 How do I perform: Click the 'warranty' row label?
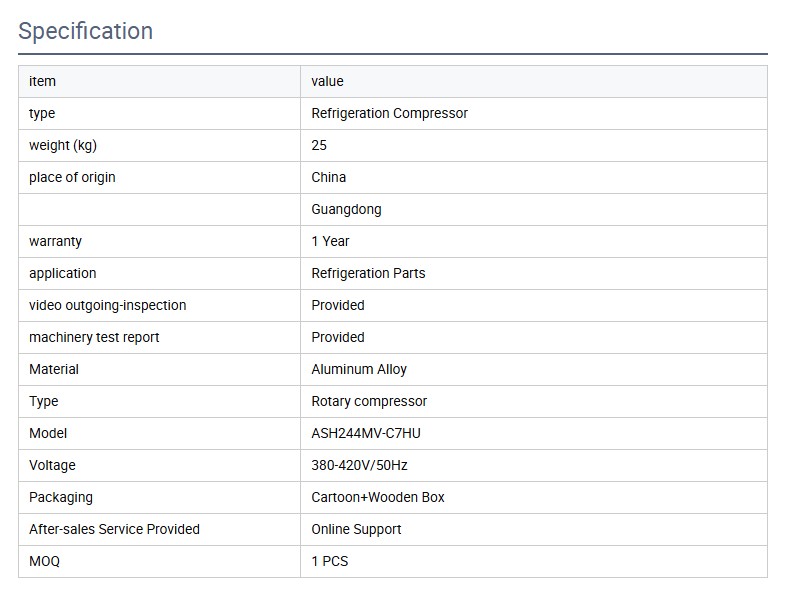tap(55, 241)
